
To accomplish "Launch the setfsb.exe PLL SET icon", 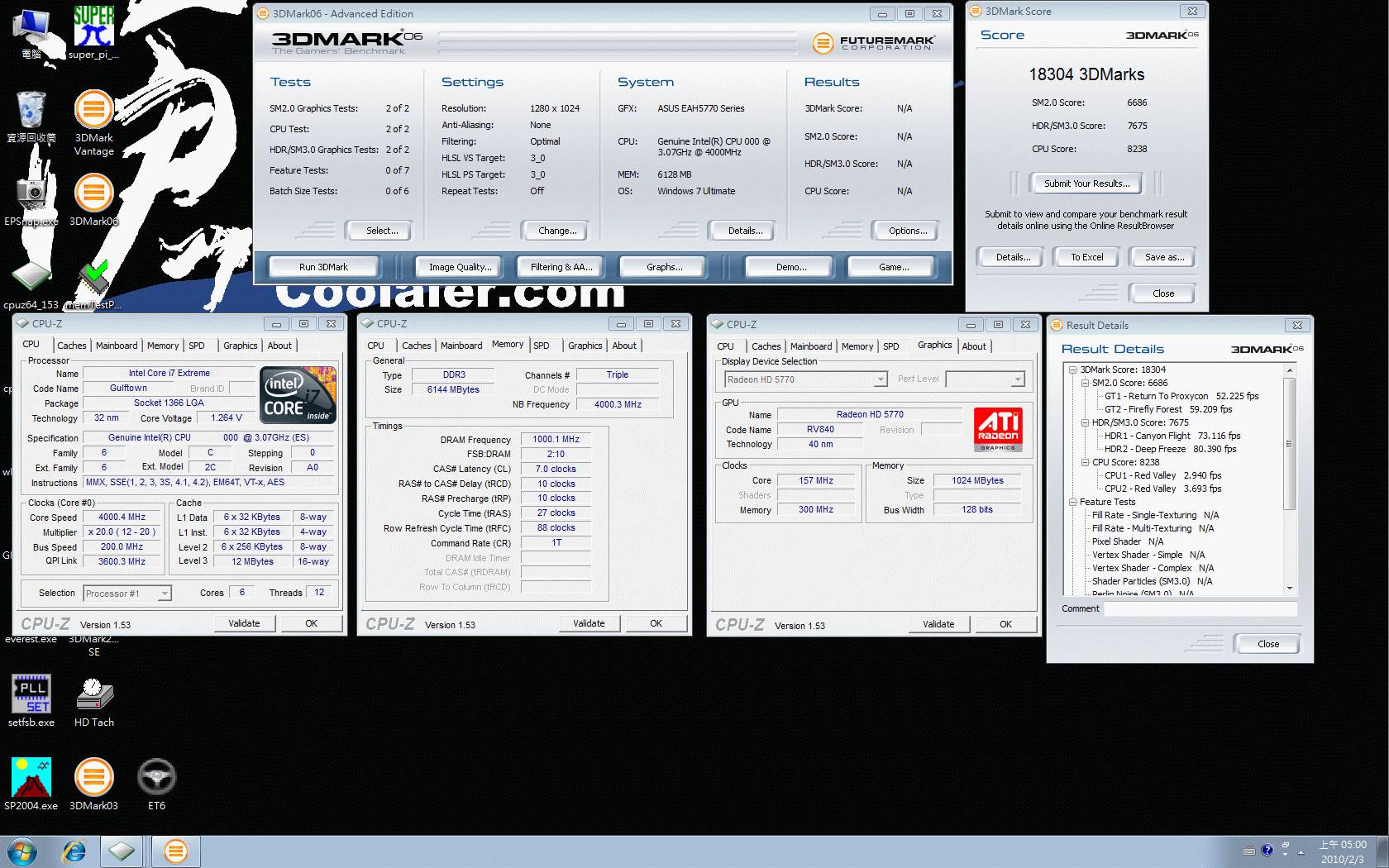I will pyautogui.click(x=31, y=700).
